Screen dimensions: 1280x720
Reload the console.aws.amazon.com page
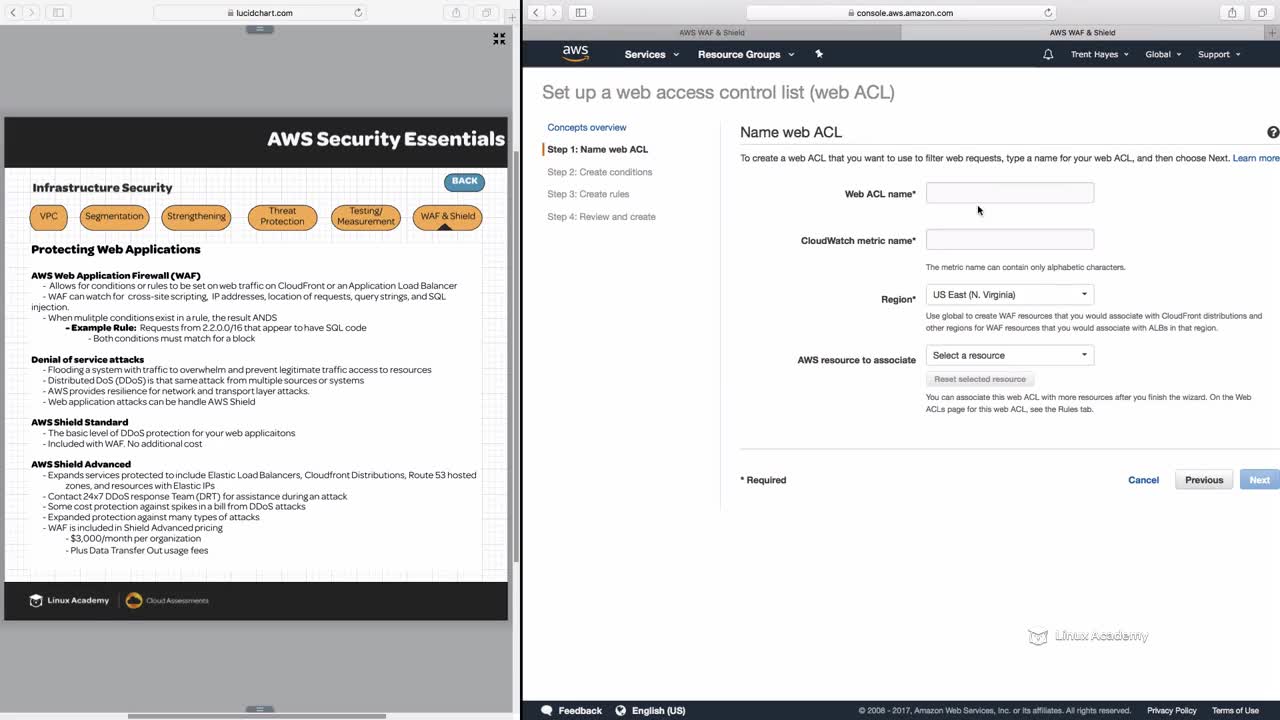pos(1048,13)
